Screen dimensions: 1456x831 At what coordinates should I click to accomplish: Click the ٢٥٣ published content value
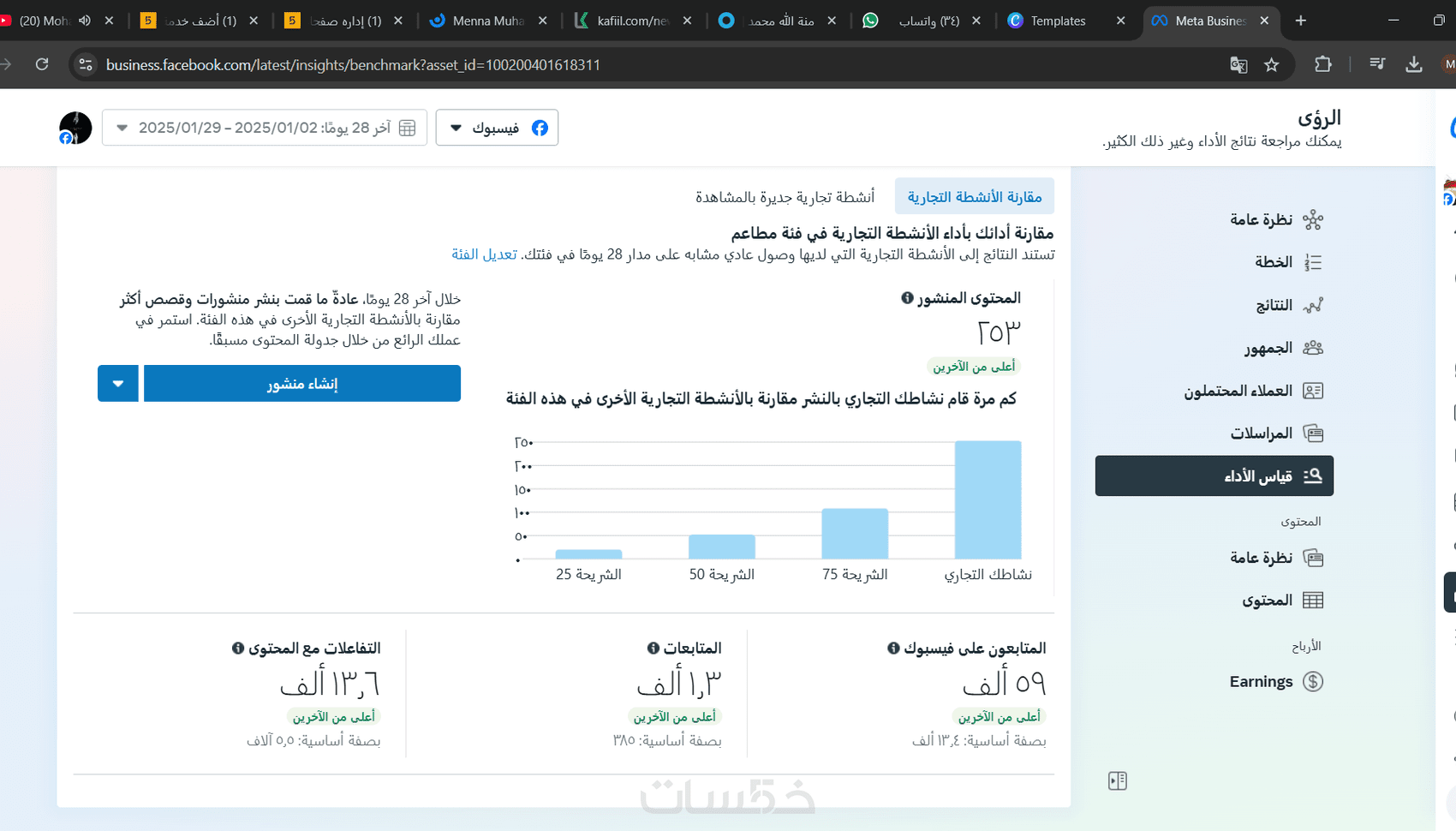(999, 332)
